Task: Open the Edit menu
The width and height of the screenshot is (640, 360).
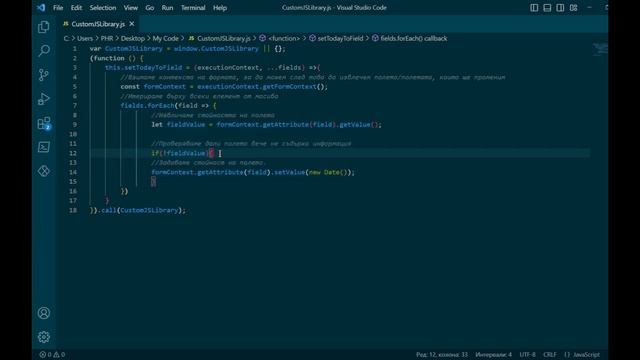Action: pos(76,8)
